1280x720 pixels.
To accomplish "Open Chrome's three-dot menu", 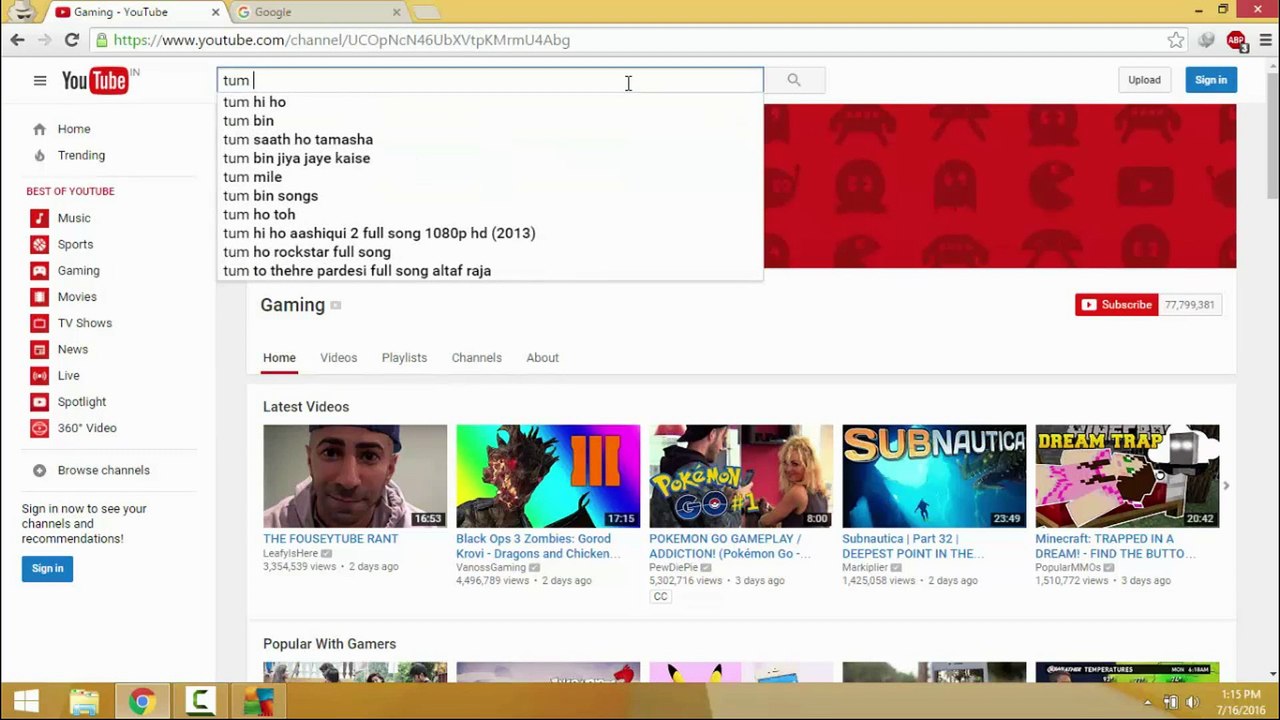I will 1265,40.
